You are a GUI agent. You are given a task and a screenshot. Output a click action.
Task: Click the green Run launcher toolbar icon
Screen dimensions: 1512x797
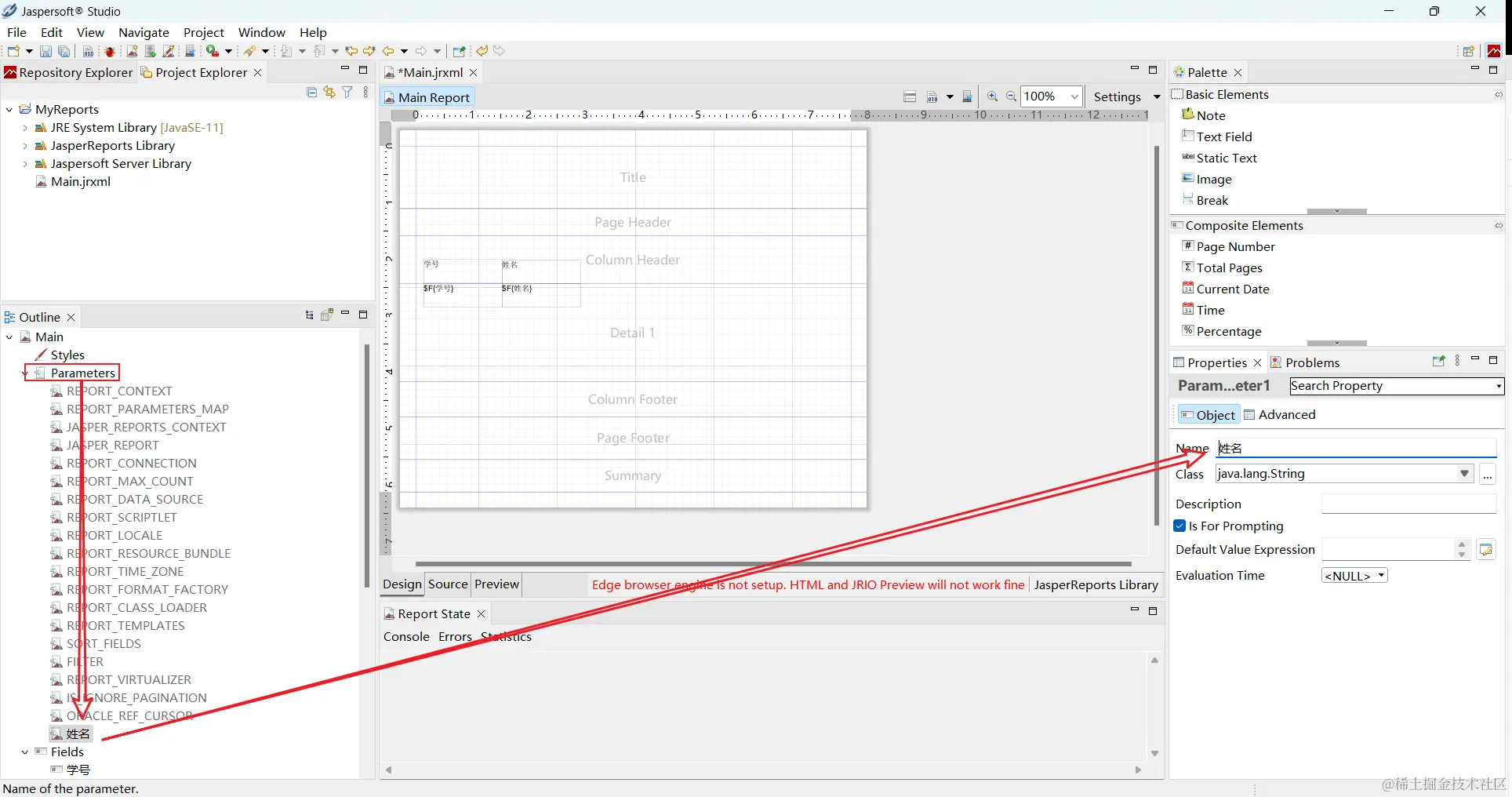pos(213,51)
